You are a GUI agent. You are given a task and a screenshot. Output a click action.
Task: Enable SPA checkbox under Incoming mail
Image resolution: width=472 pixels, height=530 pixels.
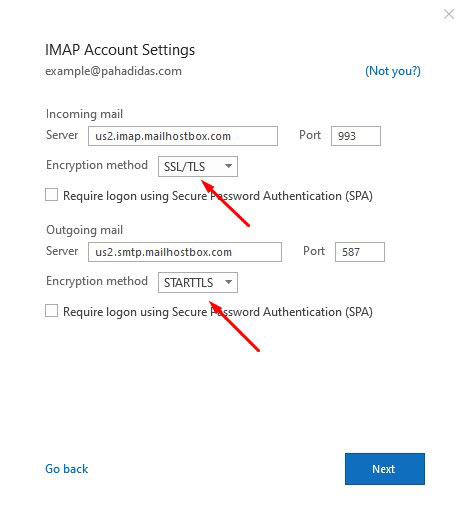(x=51, y=195)
